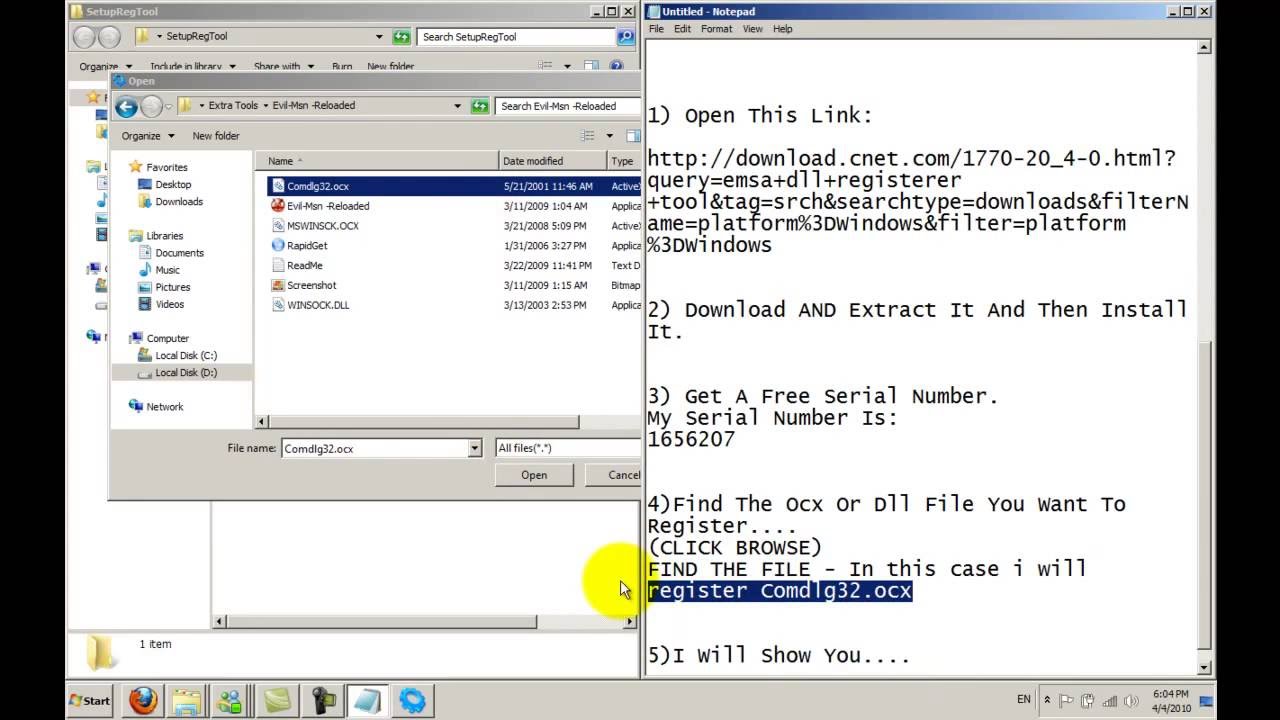Click the green refresh button beside Evil-Msn path

[x=480, y=105]
